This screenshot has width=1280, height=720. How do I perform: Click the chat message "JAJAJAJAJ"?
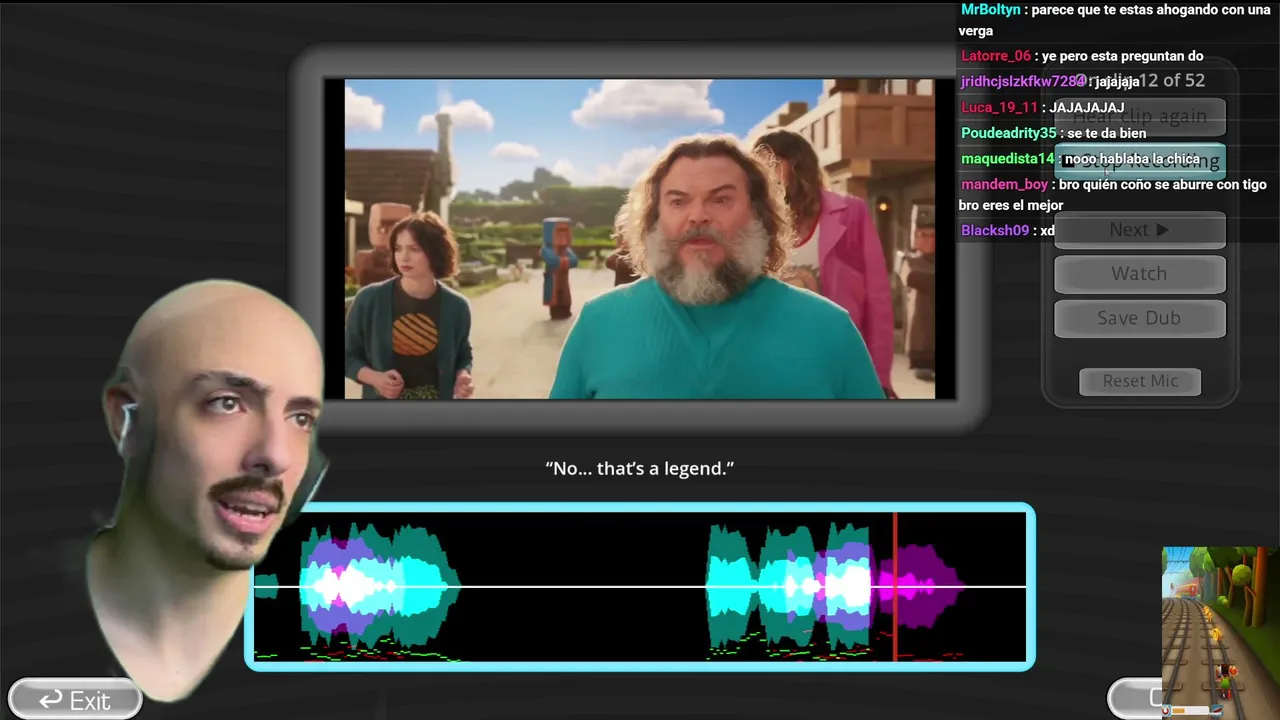point(1087,107)
